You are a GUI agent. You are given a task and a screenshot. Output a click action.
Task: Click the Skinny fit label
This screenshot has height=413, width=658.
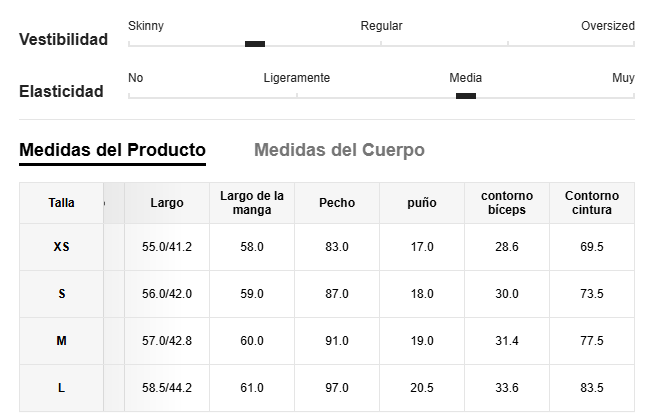(x=146, y=26)
